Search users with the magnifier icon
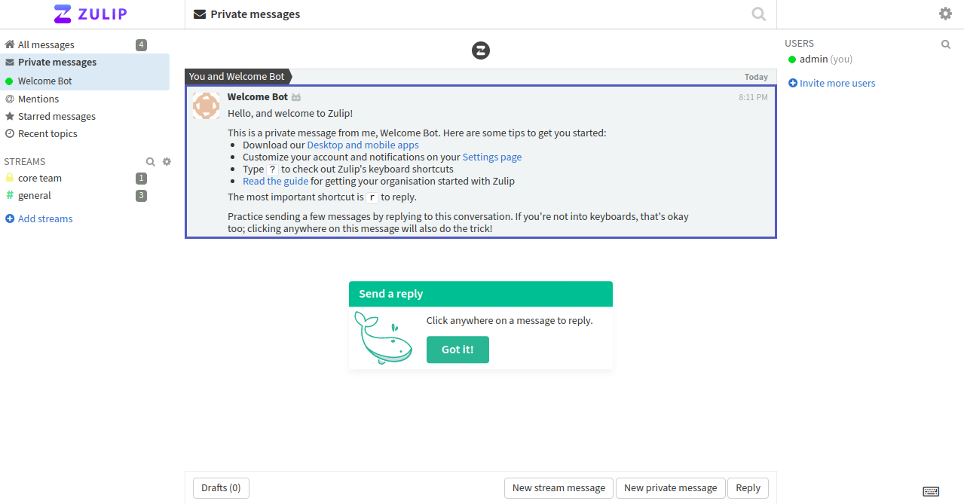This screenshot has width=964, height=504. coord(946,44)
